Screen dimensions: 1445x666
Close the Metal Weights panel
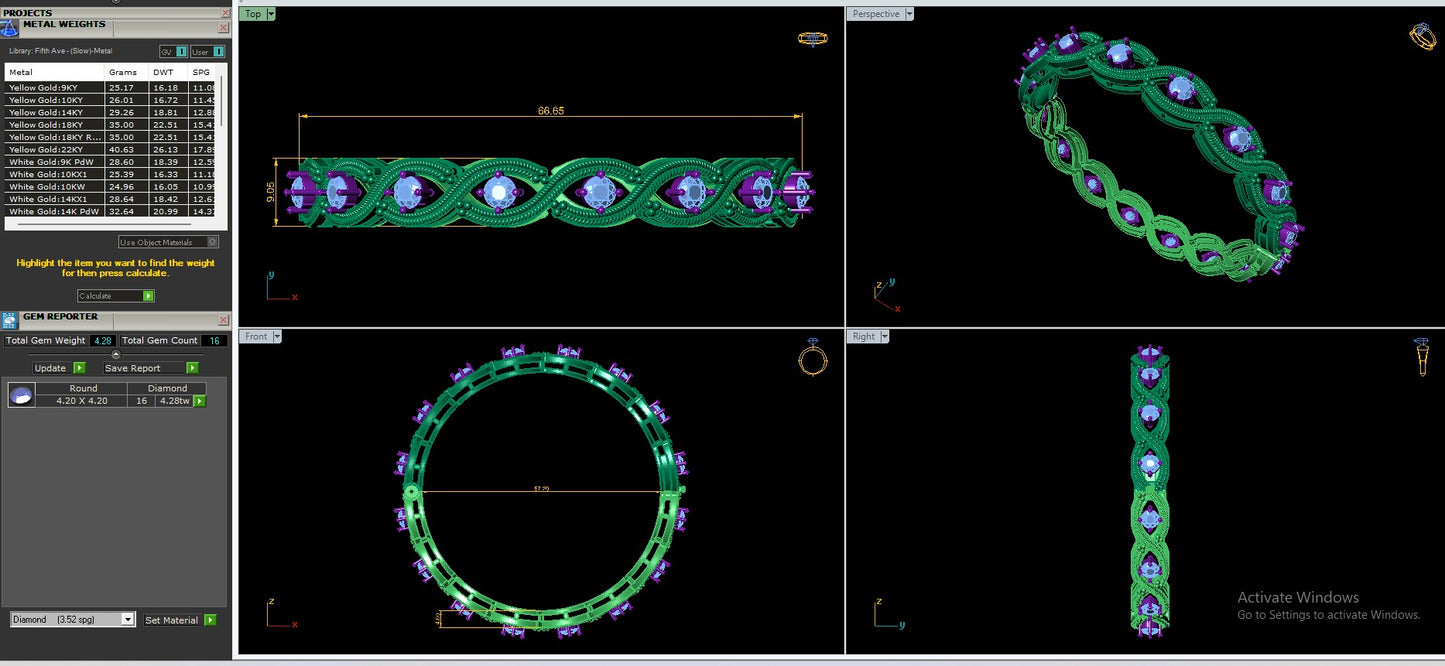(x=223, y=27)
